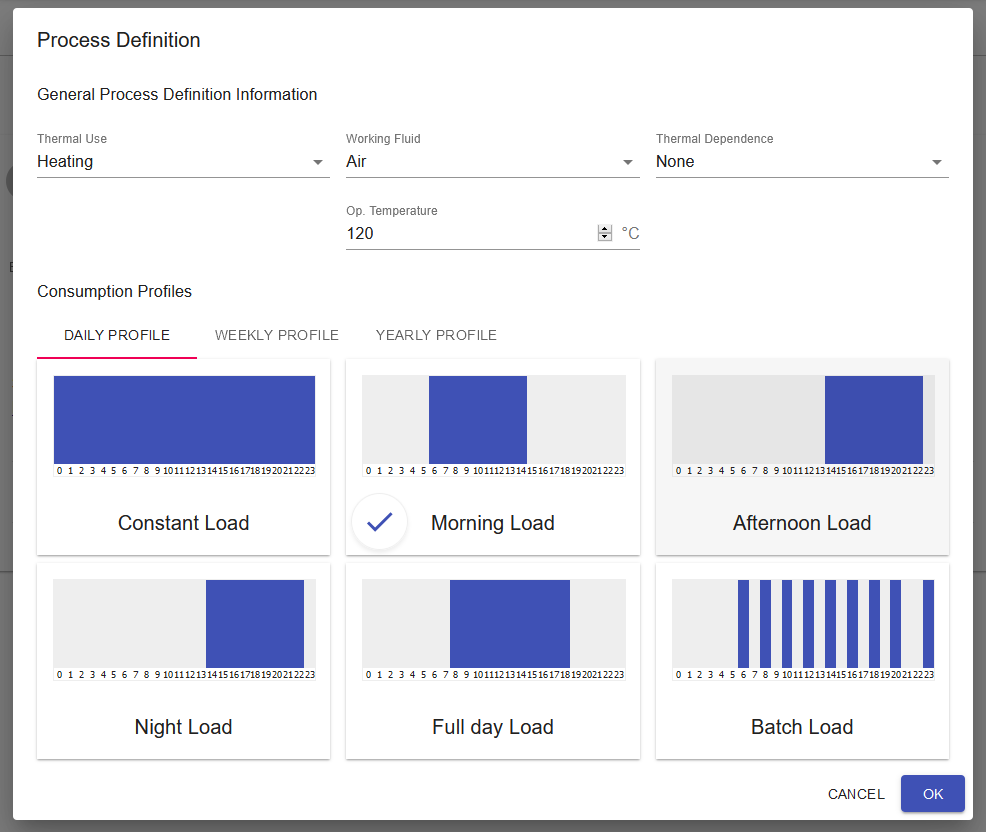Open the Thermal Dependence dropdown

(801, 162)
